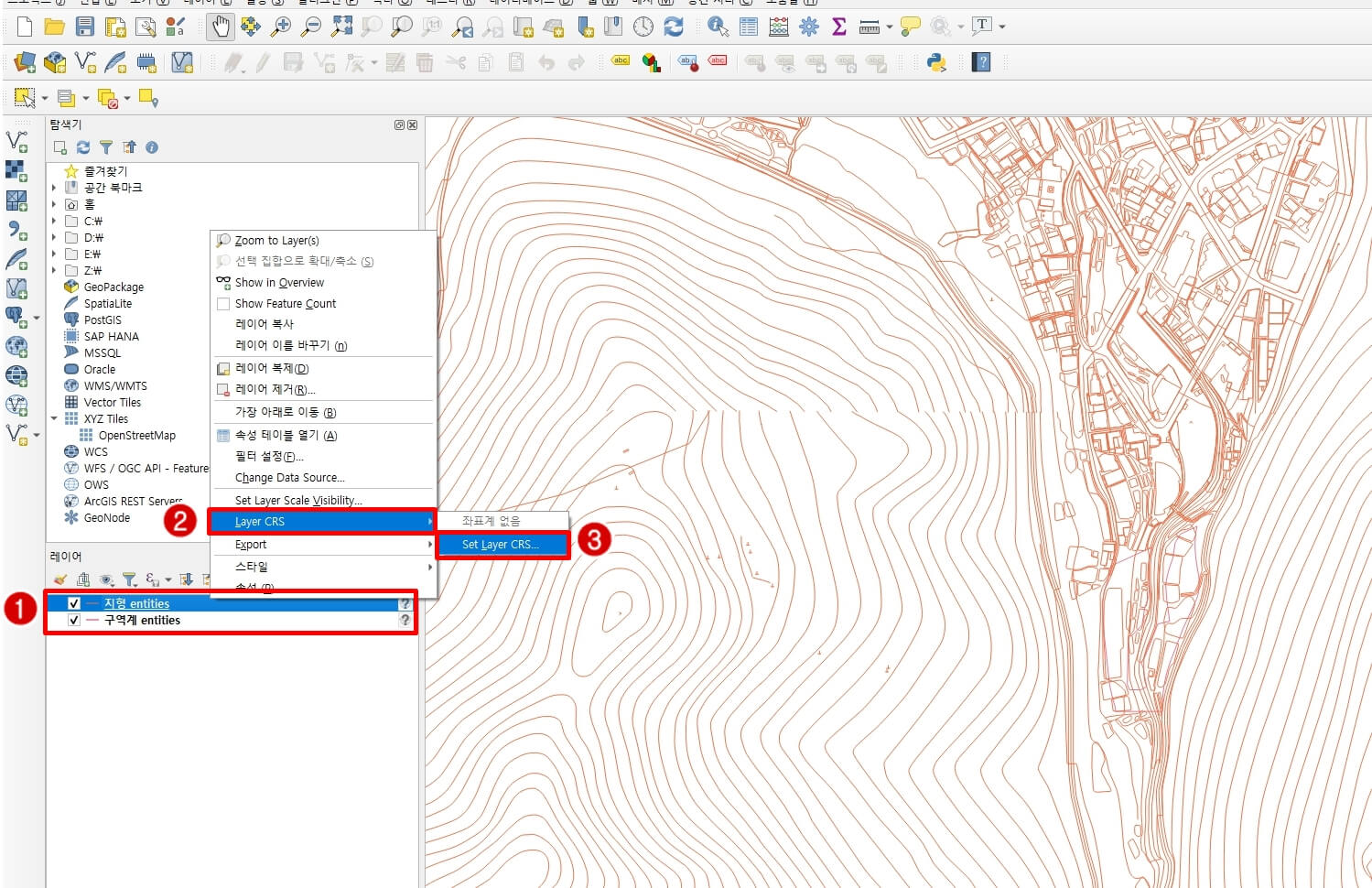Viewport: 1372px width, 888px height.
Task: Create a new project with the blank page icon
Action: pyautogui.click(x=25, y=27)
